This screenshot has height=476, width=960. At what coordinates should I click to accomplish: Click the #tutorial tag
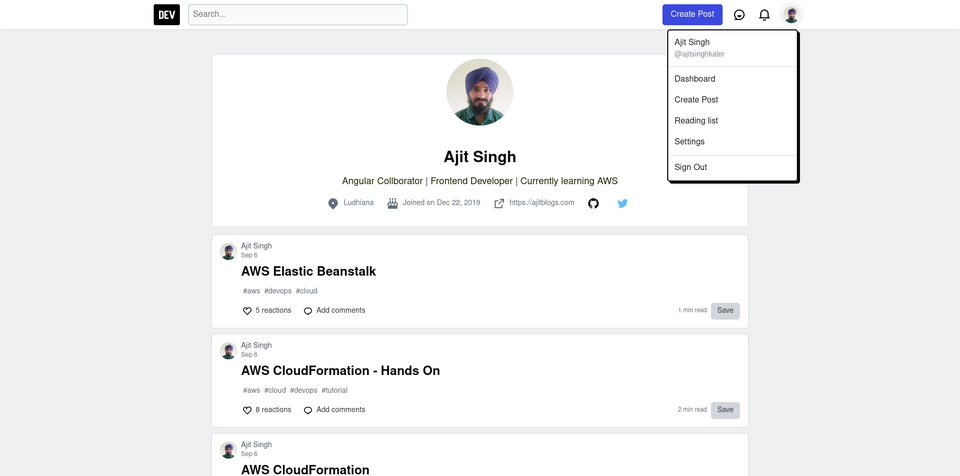[x=334, y=390]
